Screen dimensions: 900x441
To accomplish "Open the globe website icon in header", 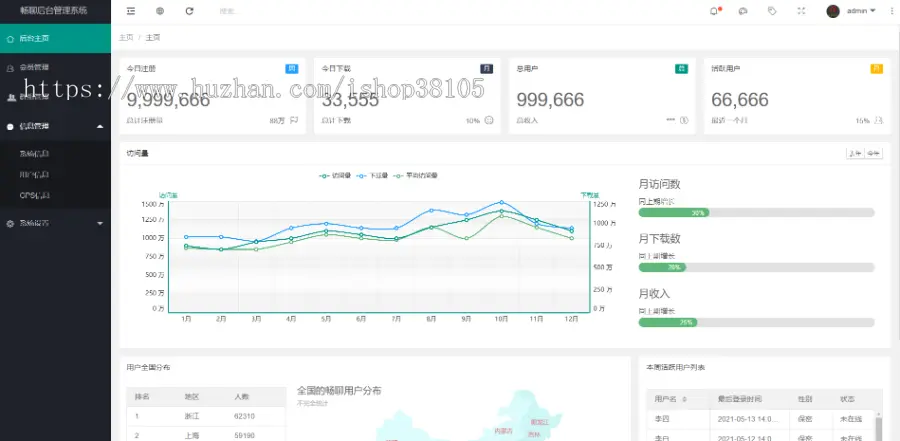I will point(160,11).
